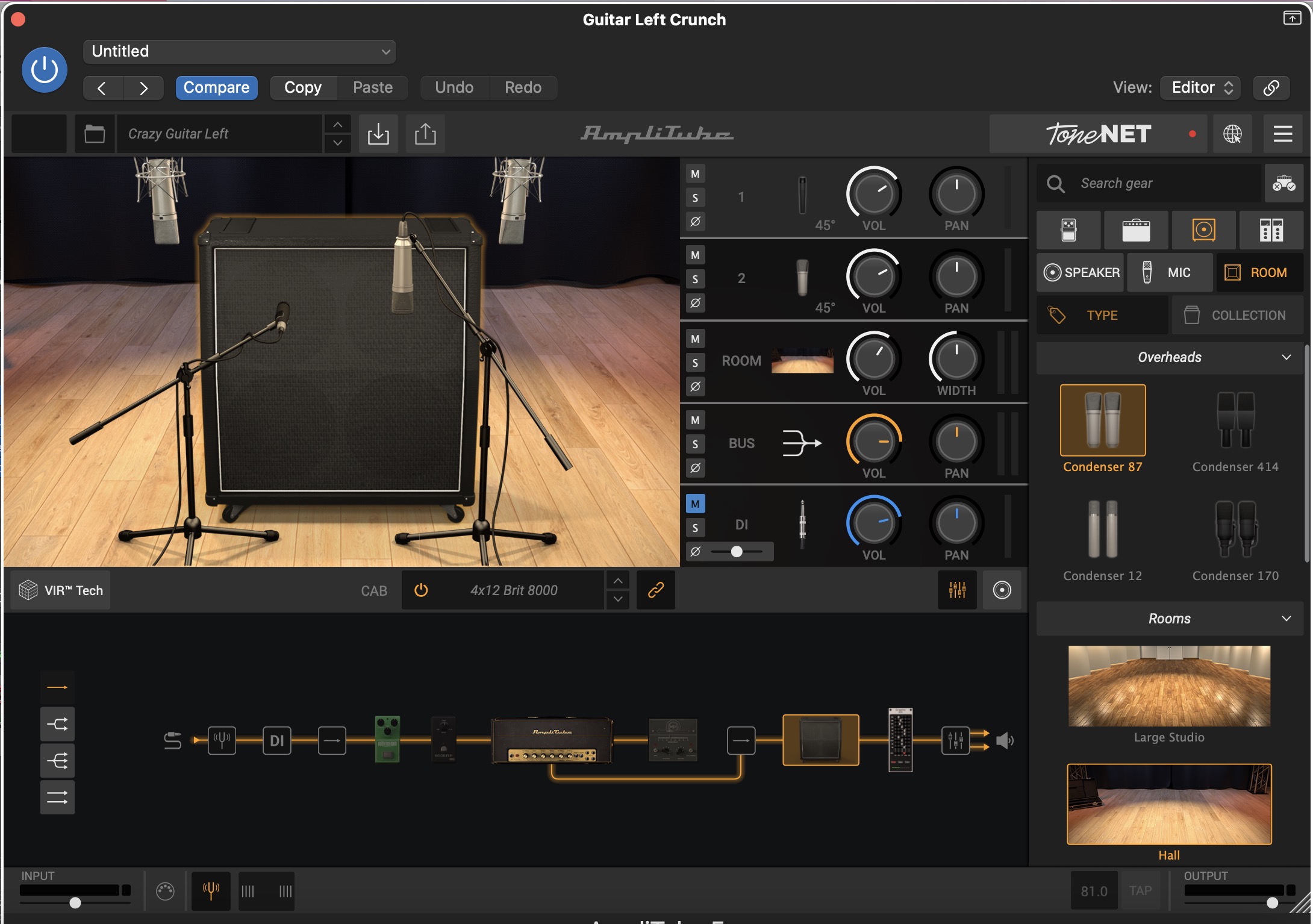The height and width of the screenshot is (924, 1313).
Task: Open the preset browser folder icon
Action: point(95,134)
